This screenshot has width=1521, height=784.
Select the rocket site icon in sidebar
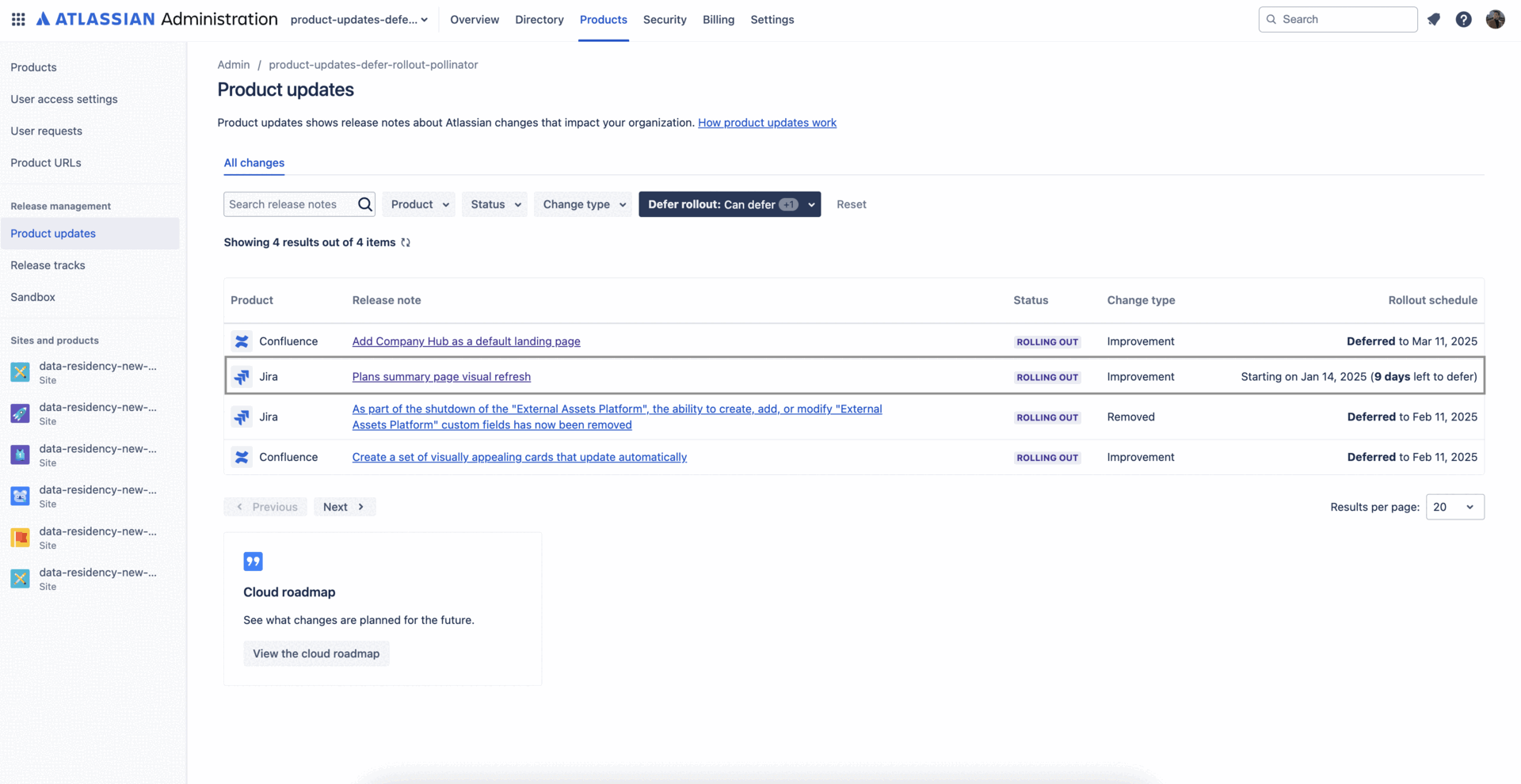tap(21, 413)
